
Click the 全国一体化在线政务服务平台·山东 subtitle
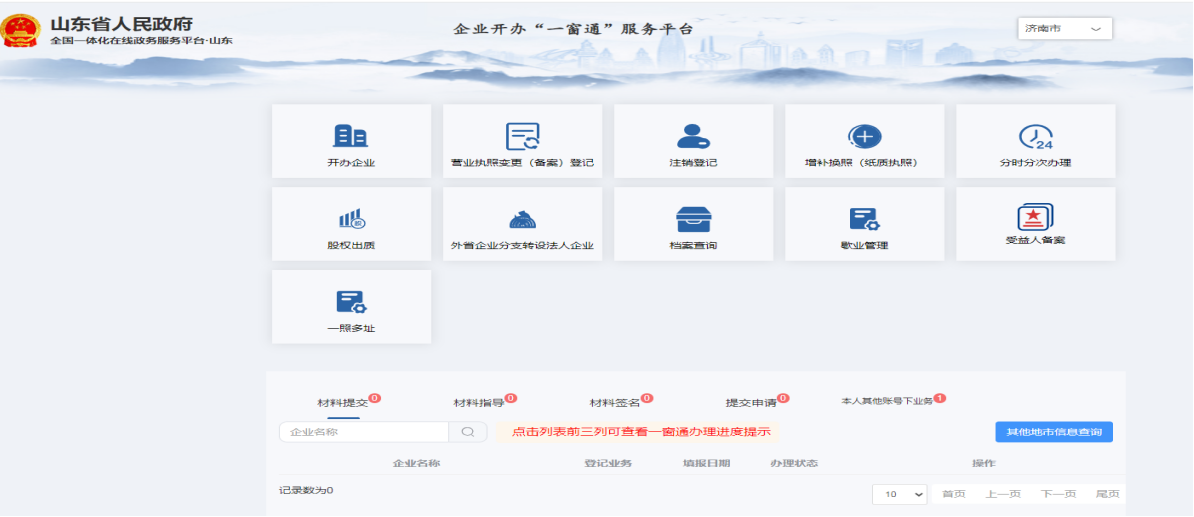[142, 41]
